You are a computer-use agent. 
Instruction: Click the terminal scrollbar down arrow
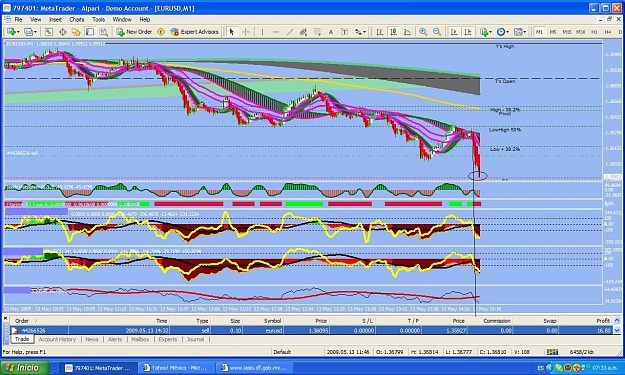click(617, 330)
